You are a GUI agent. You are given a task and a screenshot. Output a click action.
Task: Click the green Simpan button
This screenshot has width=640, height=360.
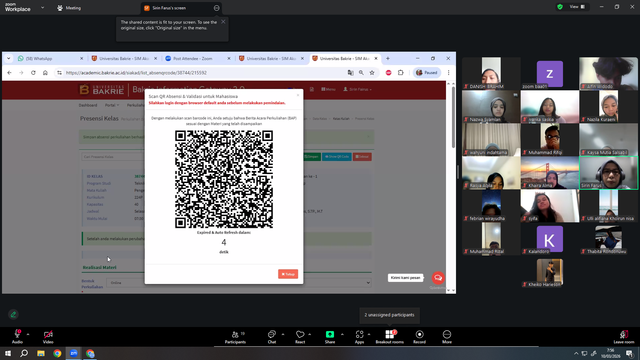click(312, 157)
